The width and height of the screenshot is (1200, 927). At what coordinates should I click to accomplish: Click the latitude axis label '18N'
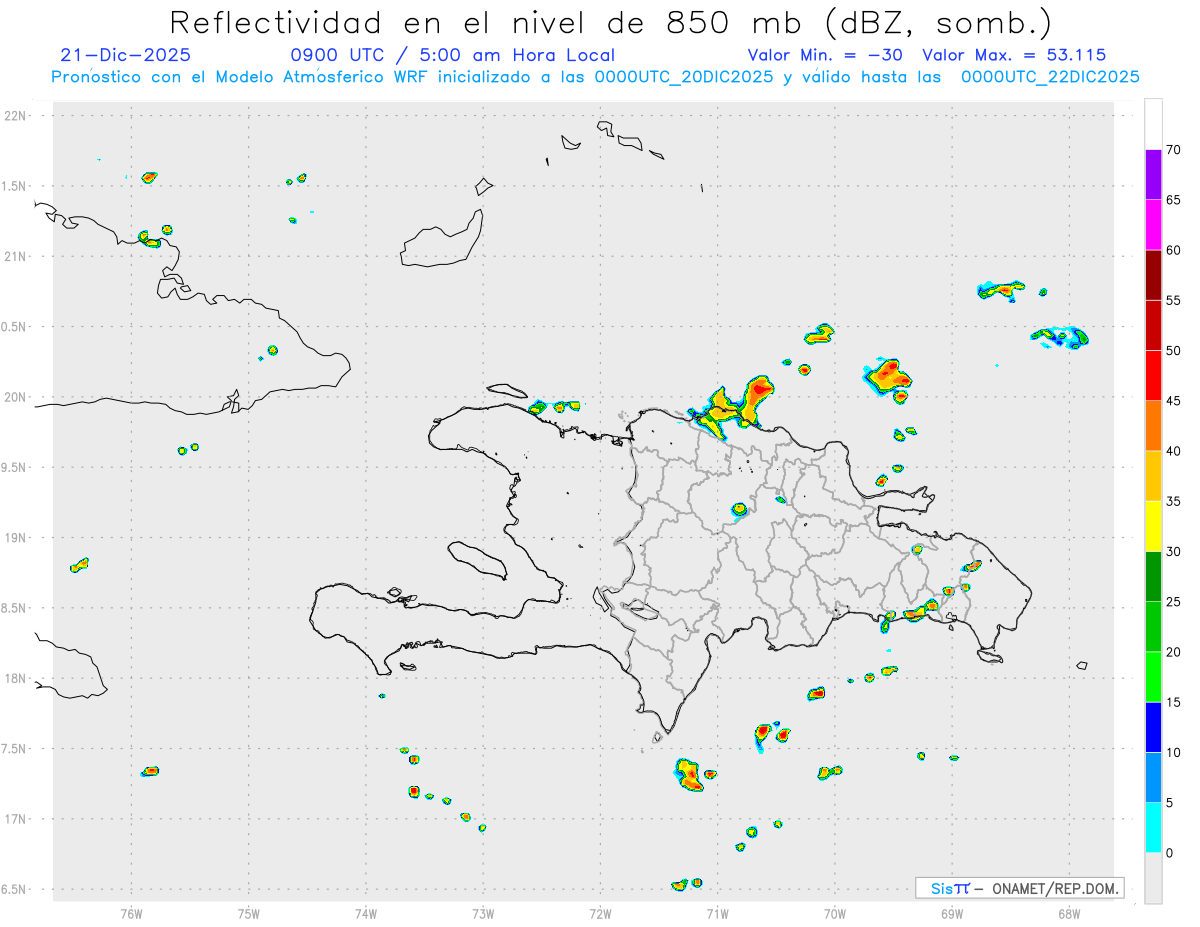tap(17, 679)
